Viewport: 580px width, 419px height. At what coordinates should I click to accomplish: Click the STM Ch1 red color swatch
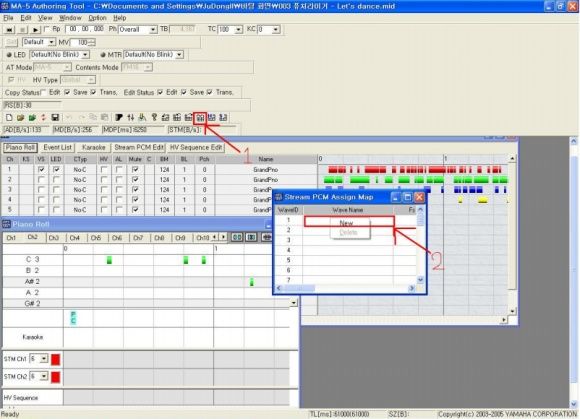point(55,359)
